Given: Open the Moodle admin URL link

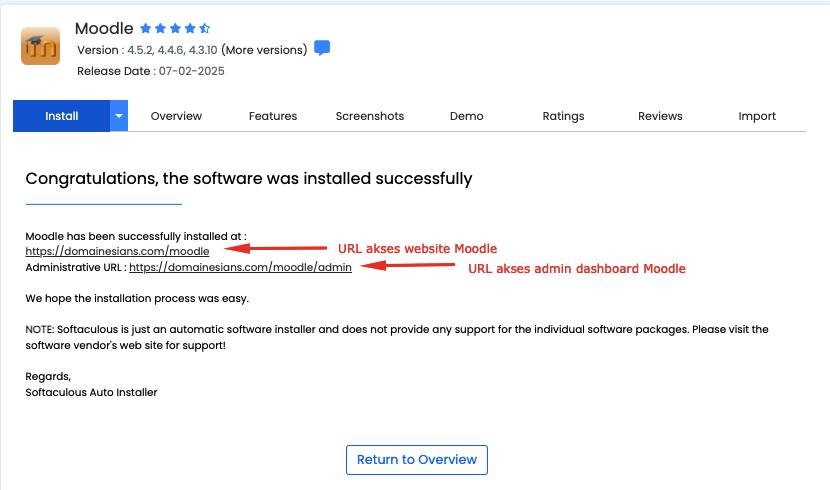Looking at the screenshot, I should pos(240,268).
